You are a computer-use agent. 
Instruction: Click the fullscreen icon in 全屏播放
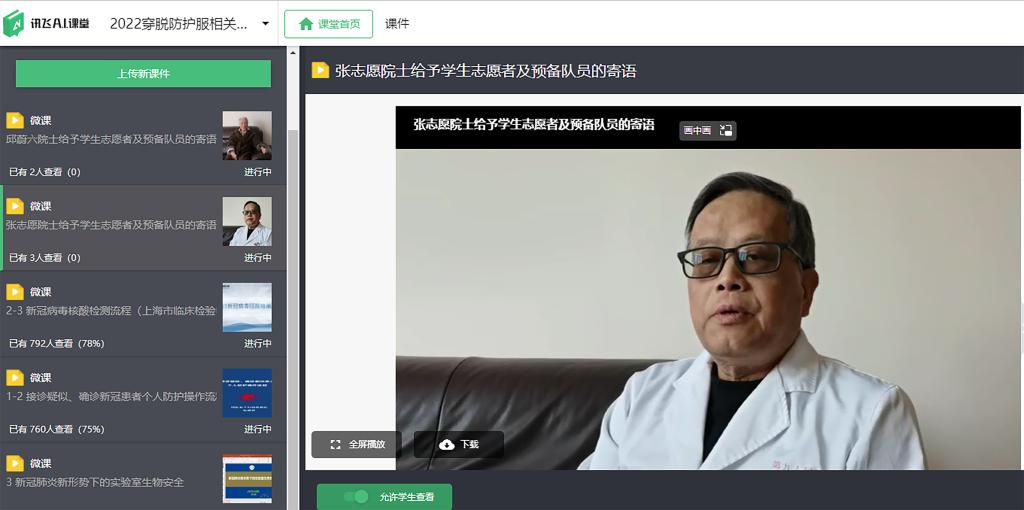click(x=336, y=445)
